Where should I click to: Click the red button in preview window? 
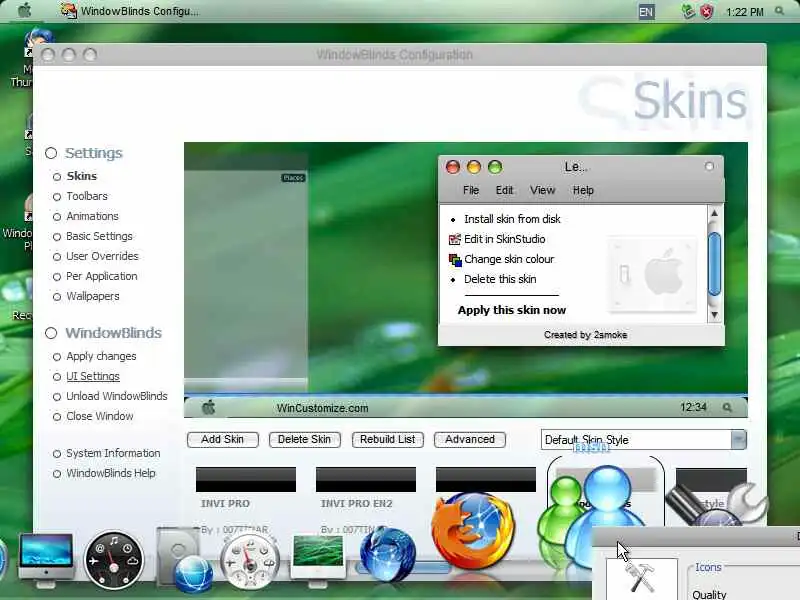[x=453, y=167]
